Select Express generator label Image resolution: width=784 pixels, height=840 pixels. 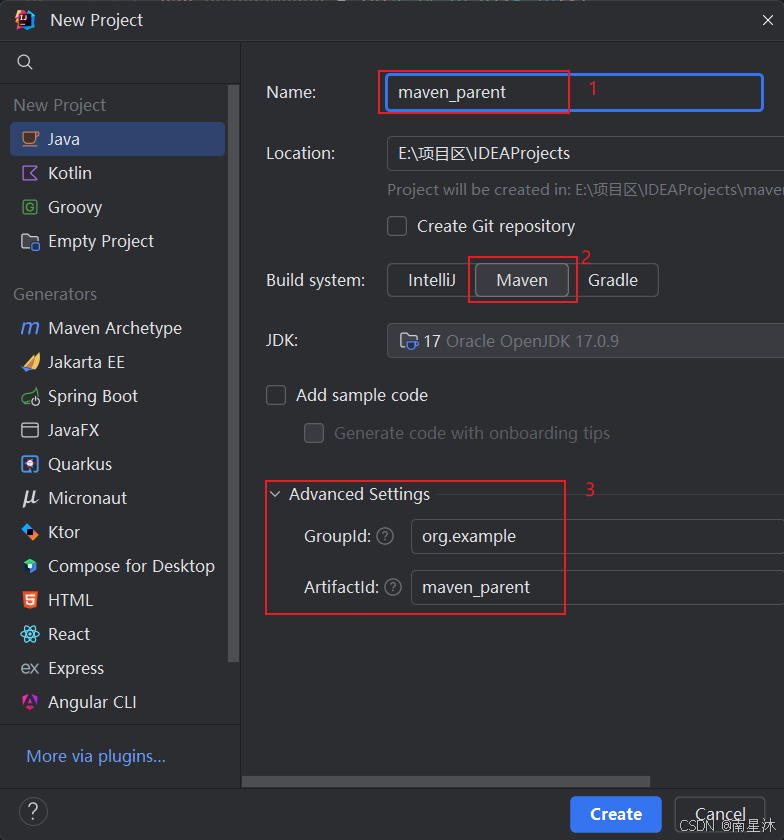point(76,669)
